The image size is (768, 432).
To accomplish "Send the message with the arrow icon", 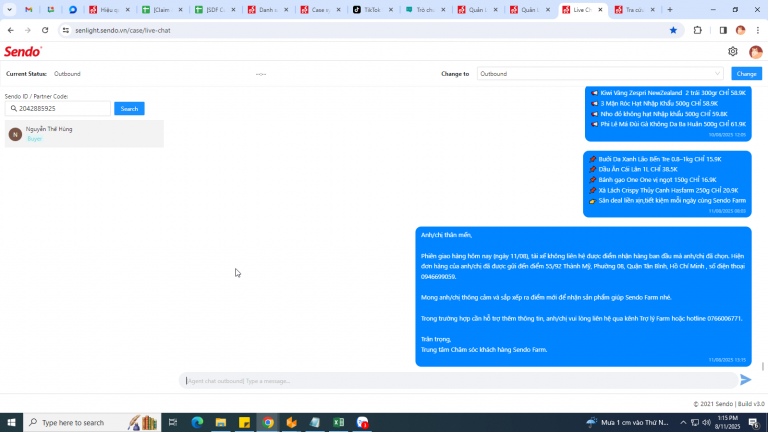I will coord(745,380).
